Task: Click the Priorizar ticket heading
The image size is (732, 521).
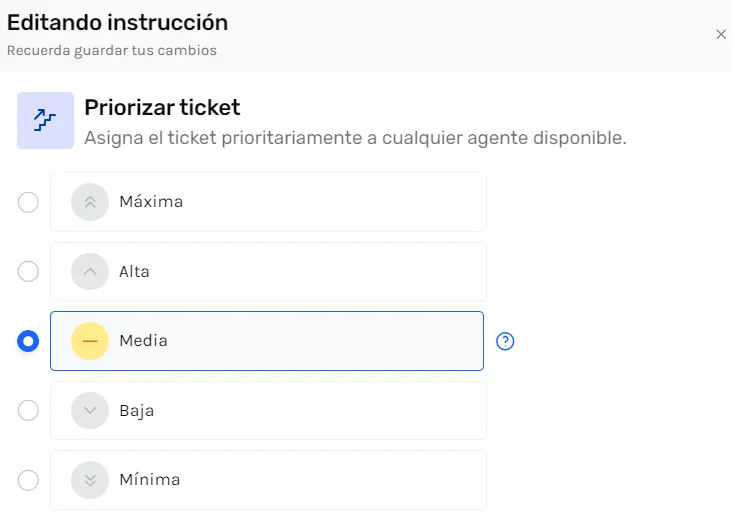Action: point(162,107)
